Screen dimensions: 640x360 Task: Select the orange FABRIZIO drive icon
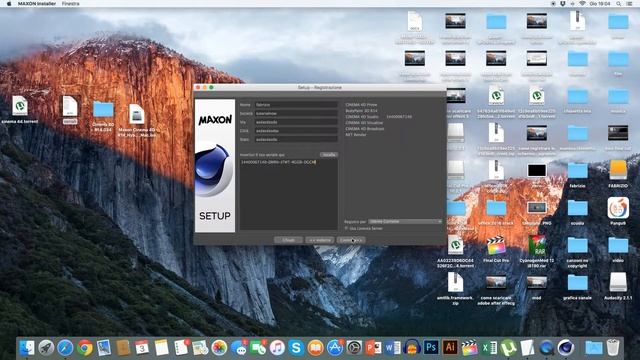(618, 171)
